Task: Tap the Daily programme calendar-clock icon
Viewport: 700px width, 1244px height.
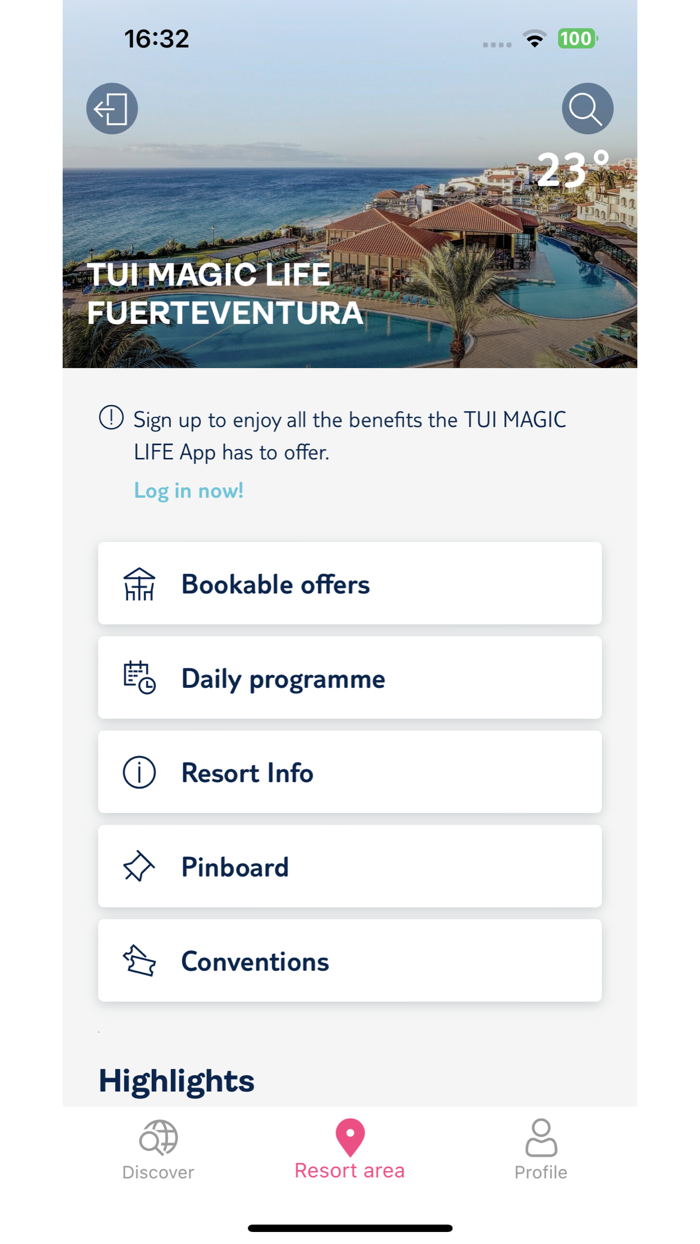Action: [139, 677]
